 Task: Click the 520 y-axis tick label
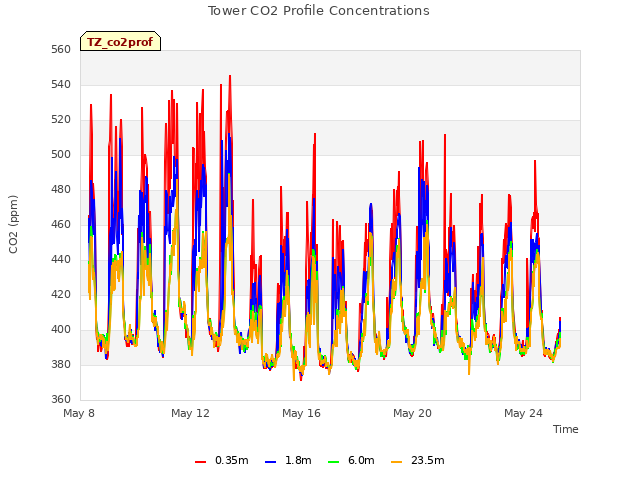click(x=61, y=120)
